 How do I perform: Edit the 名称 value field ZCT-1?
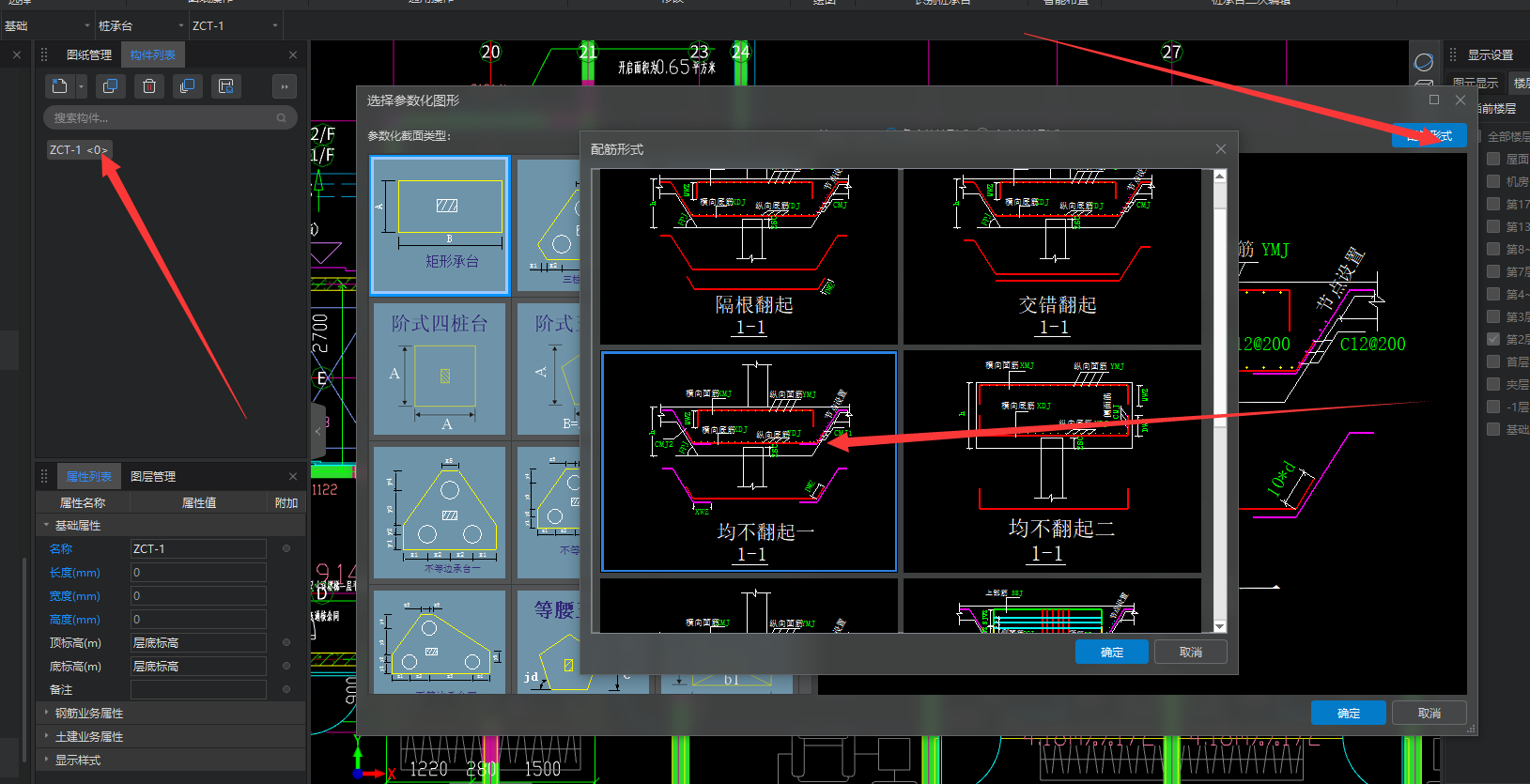coord(198,548)
